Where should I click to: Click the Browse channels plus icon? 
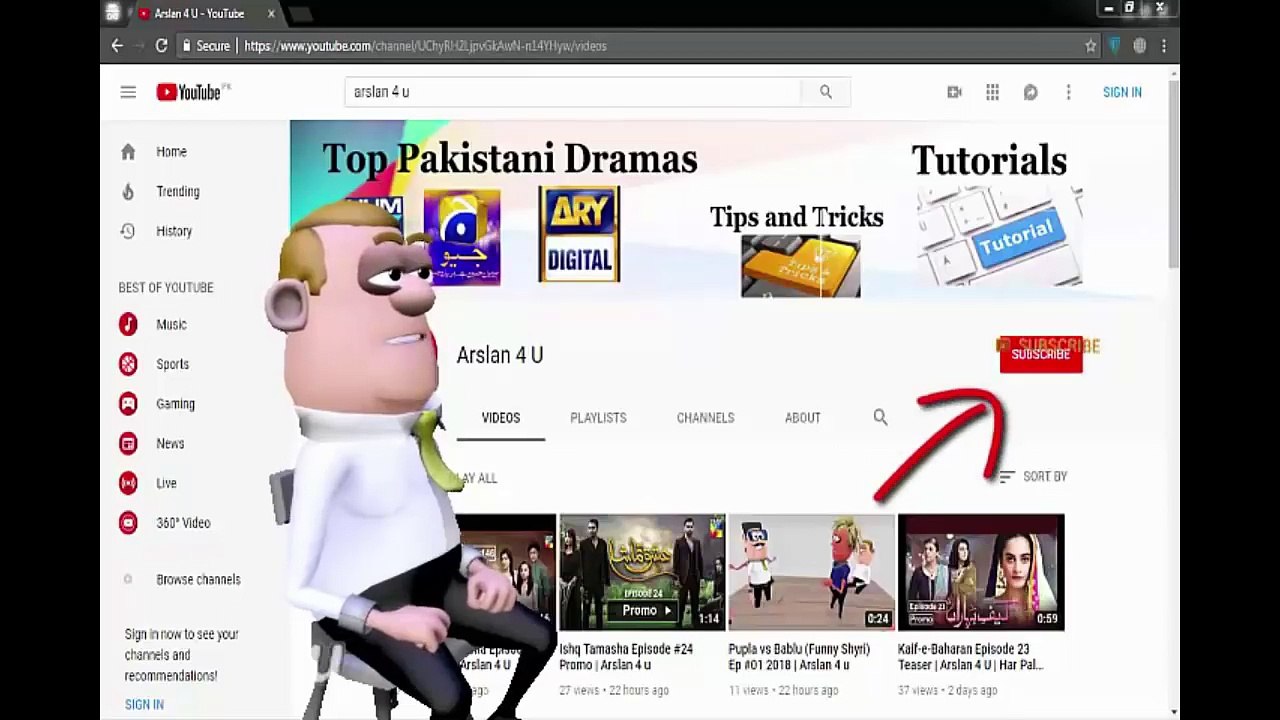point(128,579)
